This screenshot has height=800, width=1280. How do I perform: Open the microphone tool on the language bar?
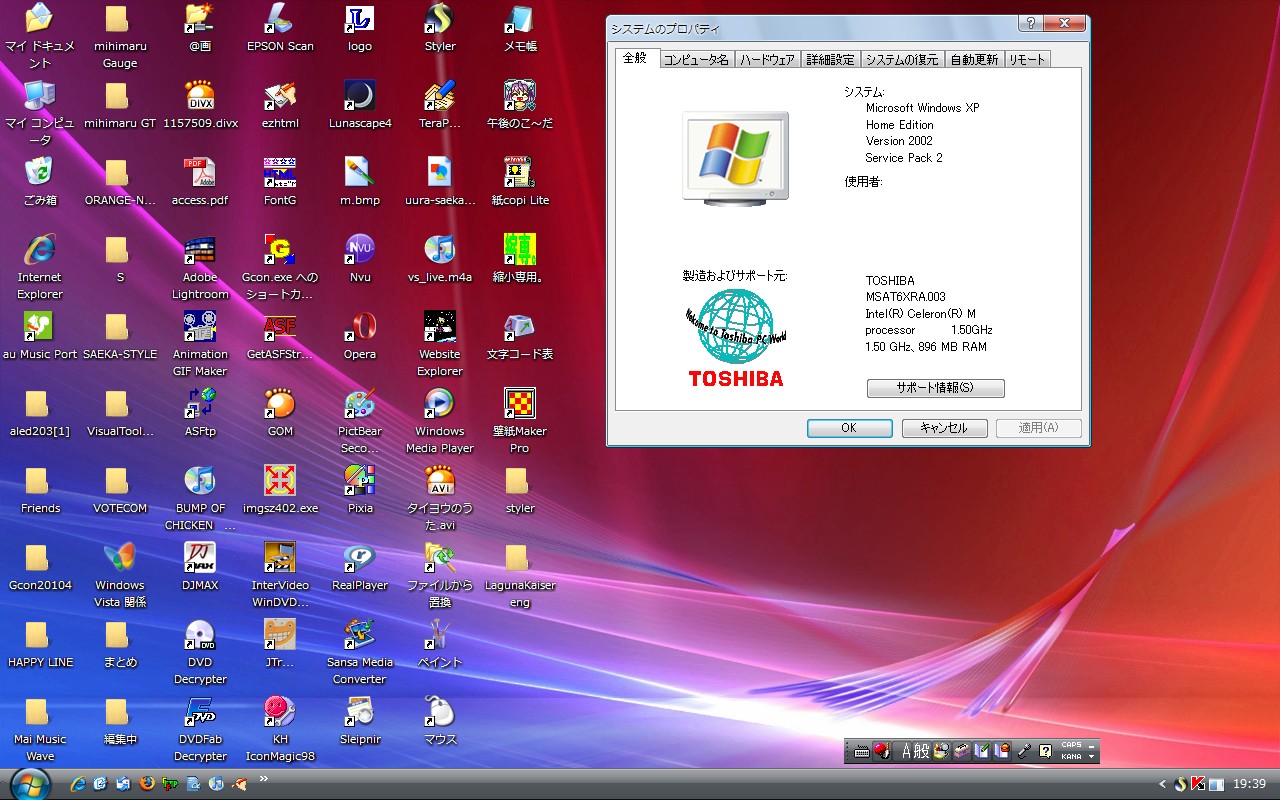(x=1024, y=751)
